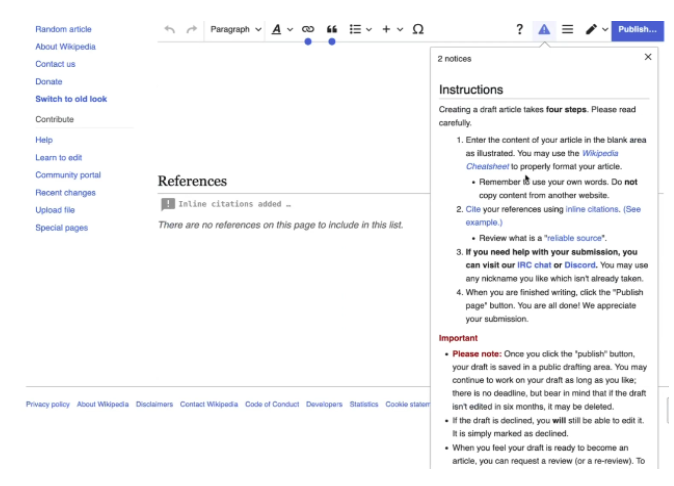Open the switch editor pencil dropdown

(597, 29)
